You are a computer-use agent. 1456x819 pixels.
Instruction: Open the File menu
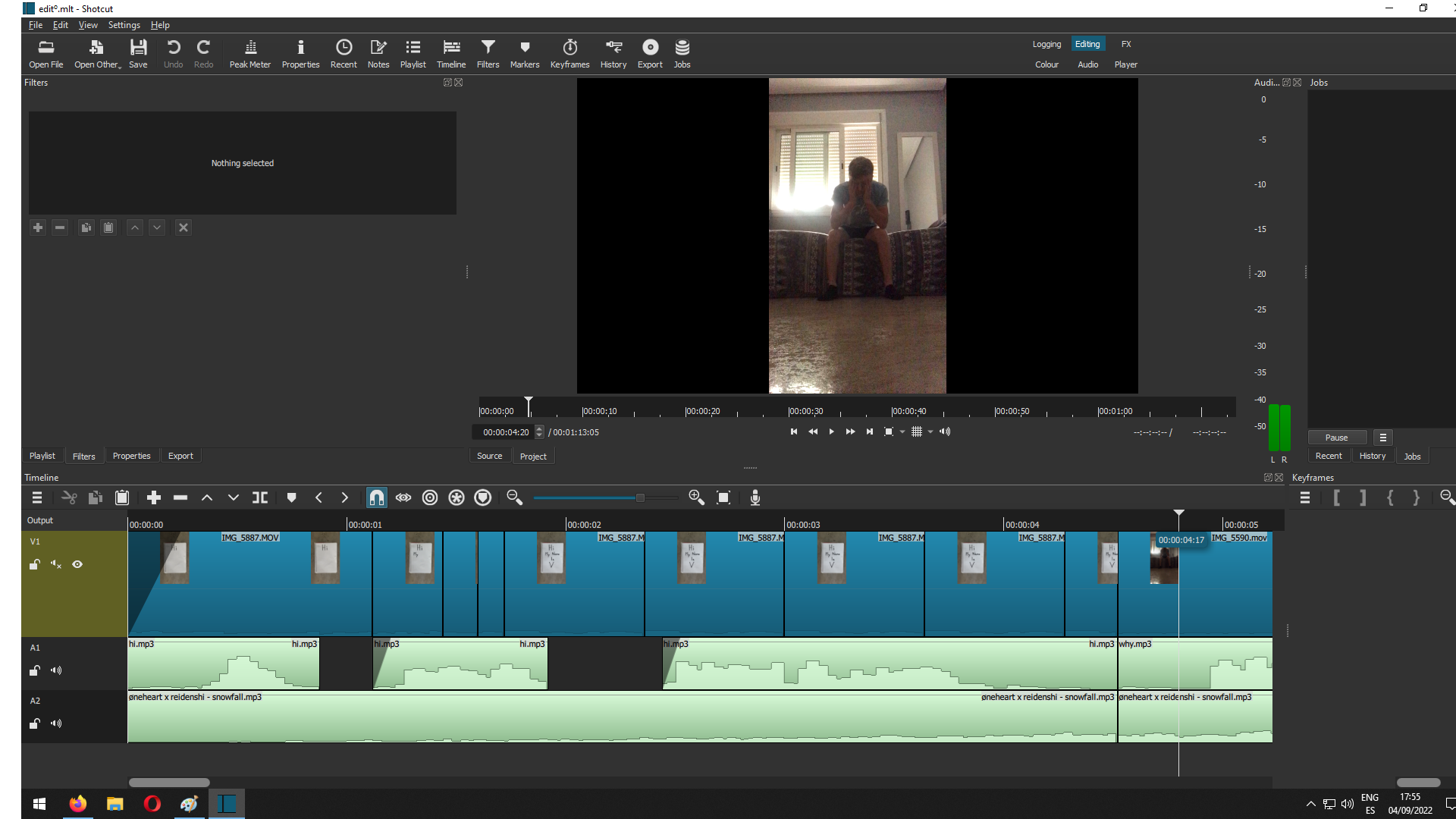tap(36, 25)
